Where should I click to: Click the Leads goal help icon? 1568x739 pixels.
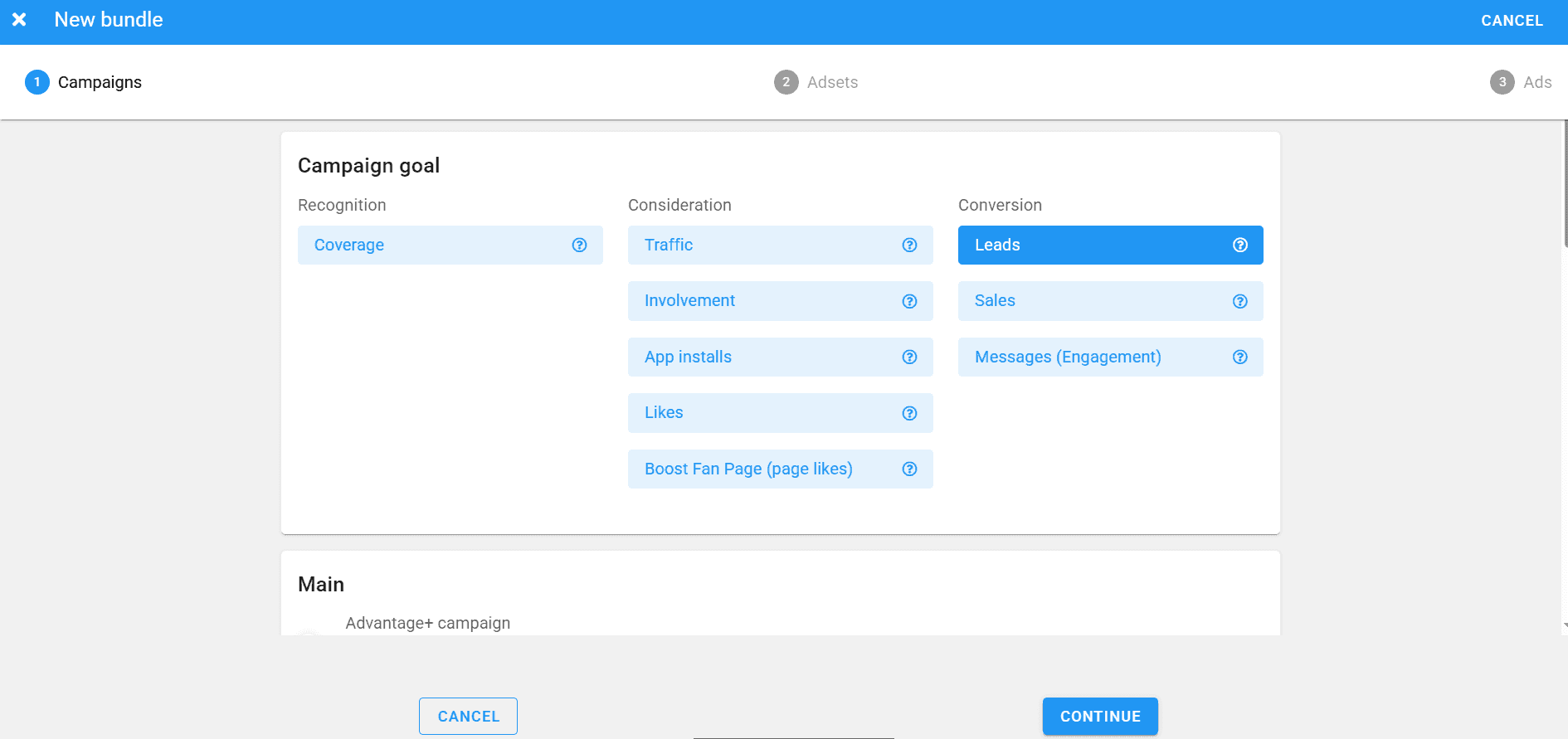pyautogui.click(x=1239, y=245)
